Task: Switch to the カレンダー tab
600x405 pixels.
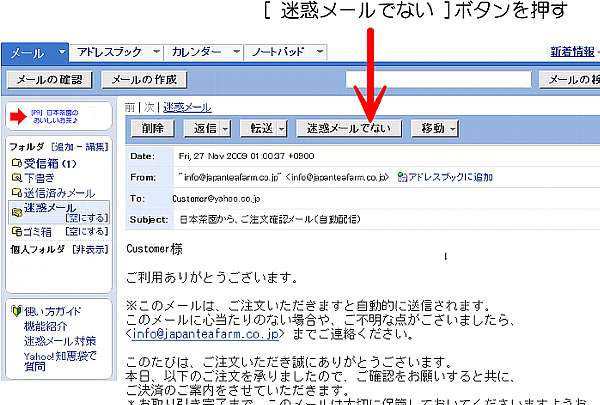Action: point(197,51)
